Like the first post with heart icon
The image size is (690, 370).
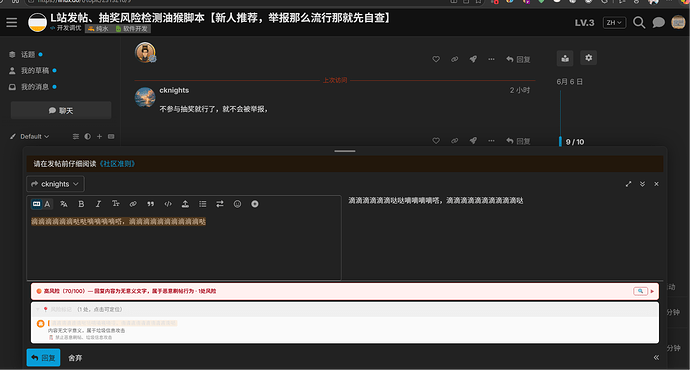436,59
